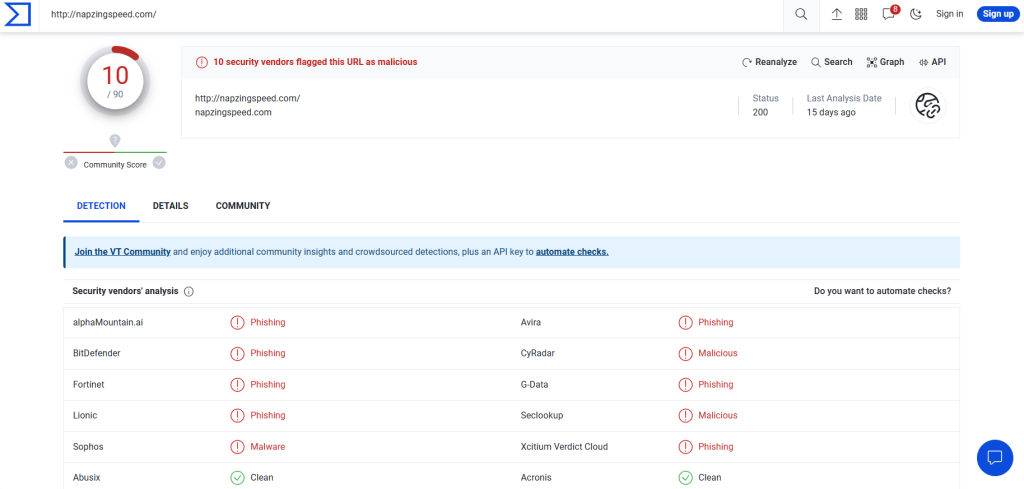
Task: Click info icon beside Security vendors' analysis
Action: pos(189,292)
